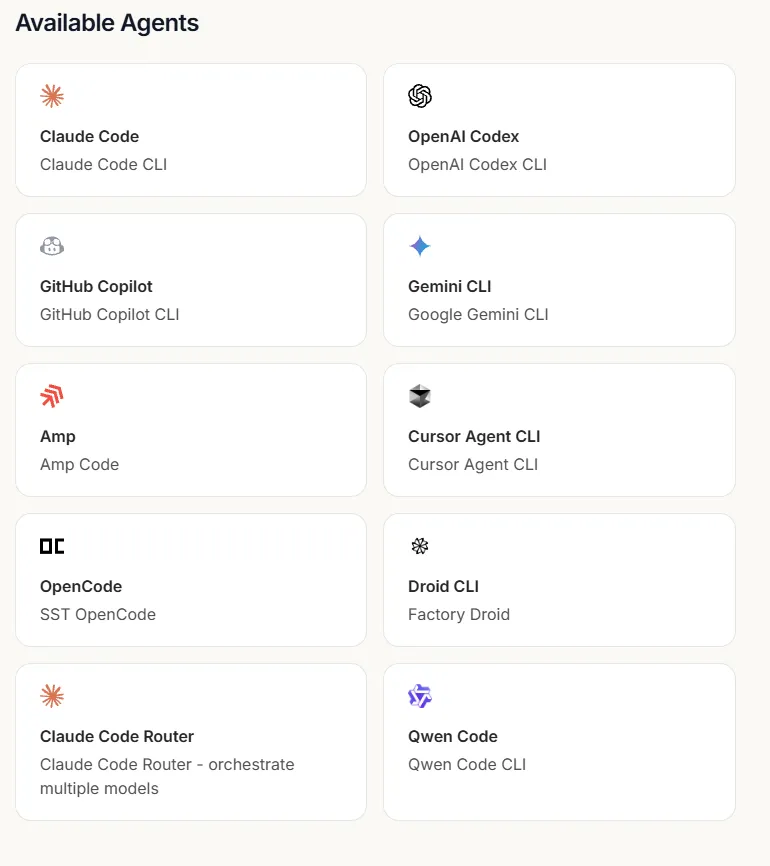
Task: Click the Cursor Agent CLI cube icon
Action: pos(420,396)
